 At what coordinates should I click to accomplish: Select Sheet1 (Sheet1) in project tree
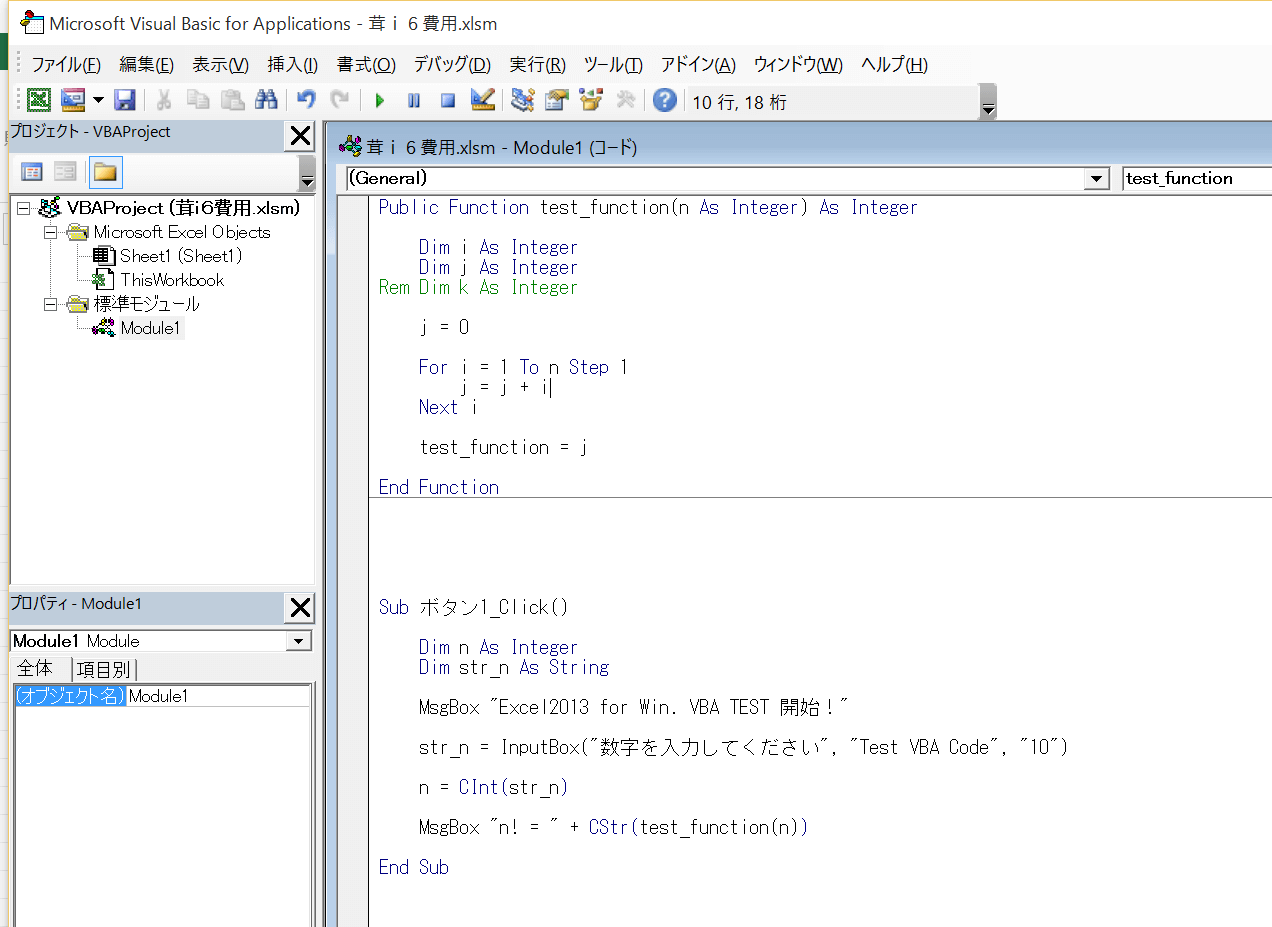181,256
